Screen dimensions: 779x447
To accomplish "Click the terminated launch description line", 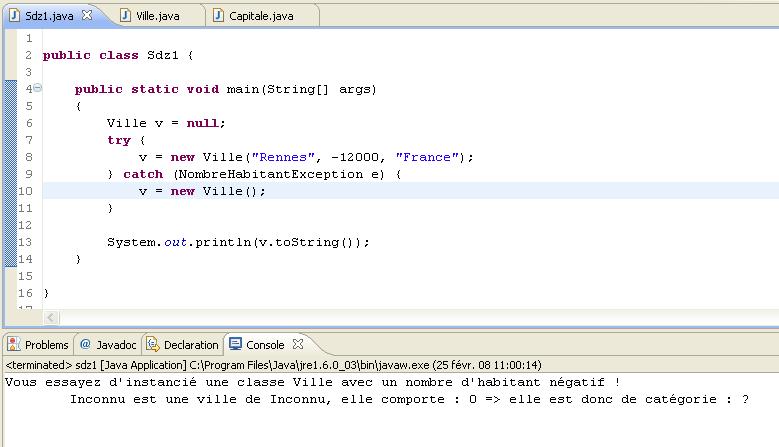I will [273, 365].
